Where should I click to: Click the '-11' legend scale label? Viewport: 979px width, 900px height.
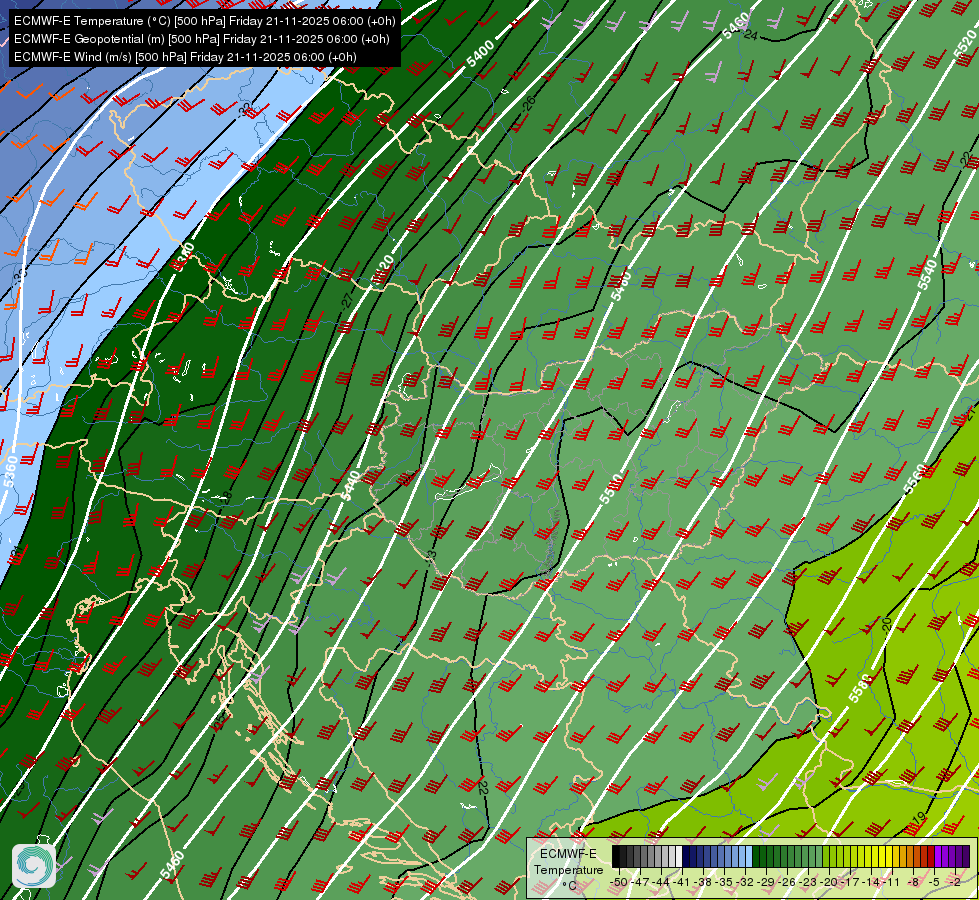tap(893, 882)
